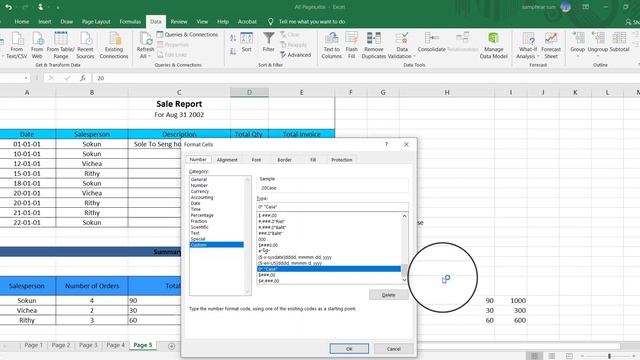Select the Currency category
This screenshot has height=360, width=640.
[x=200, y=191]
